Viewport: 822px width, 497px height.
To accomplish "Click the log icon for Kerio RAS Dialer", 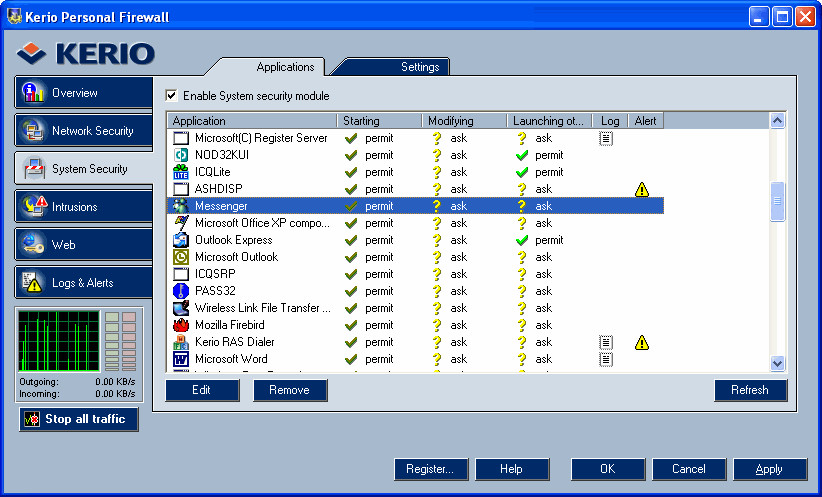I will pyautogui.click(x=606, y=342).
